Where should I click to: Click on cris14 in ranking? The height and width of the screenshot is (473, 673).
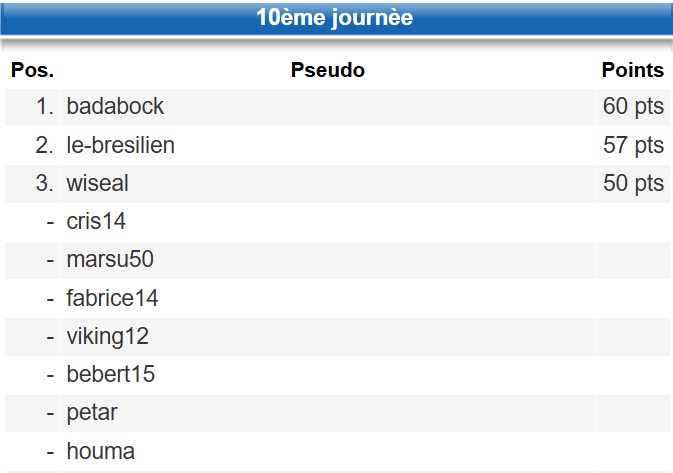[96, 222]
